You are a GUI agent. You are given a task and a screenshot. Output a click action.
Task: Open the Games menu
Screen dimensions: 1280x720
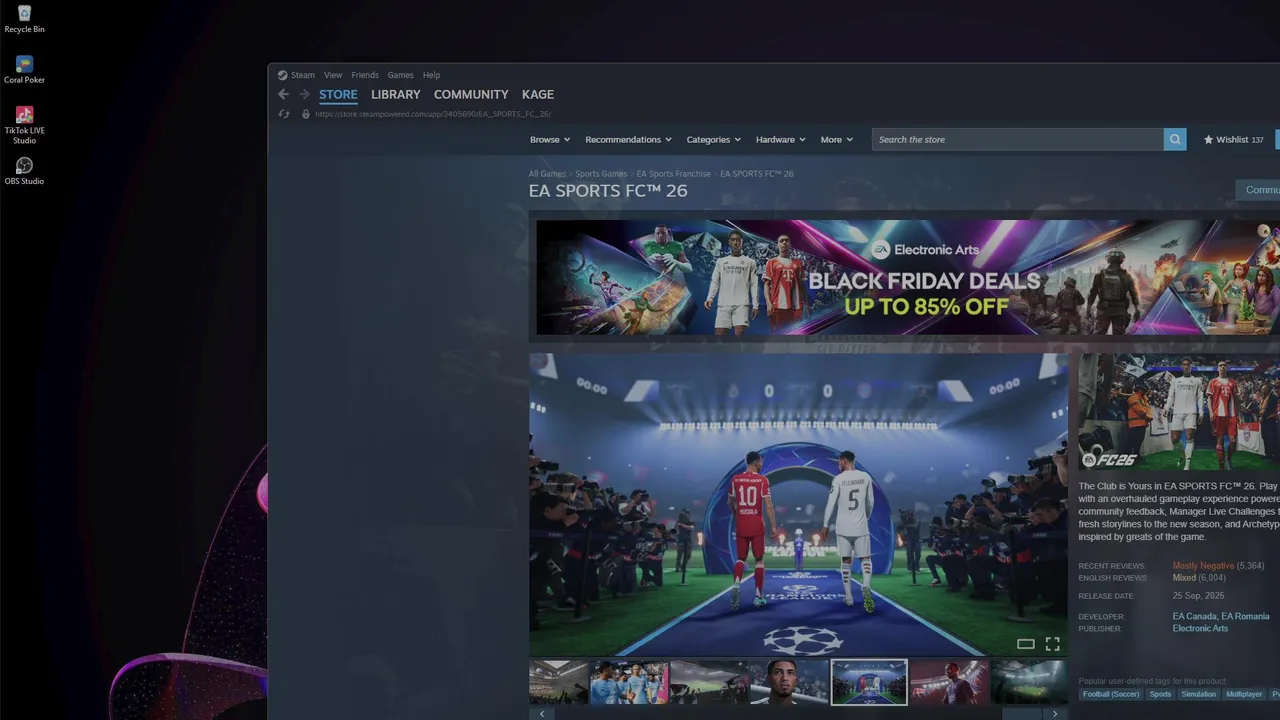[400, 75]
